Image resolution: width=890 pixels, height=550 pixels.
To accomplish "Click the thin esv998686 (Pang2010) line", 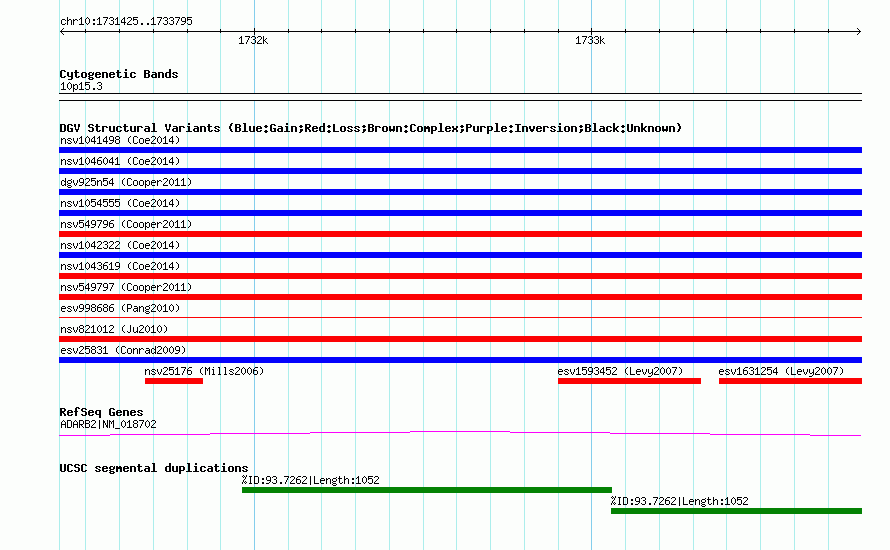I will (x=460, y=317).
